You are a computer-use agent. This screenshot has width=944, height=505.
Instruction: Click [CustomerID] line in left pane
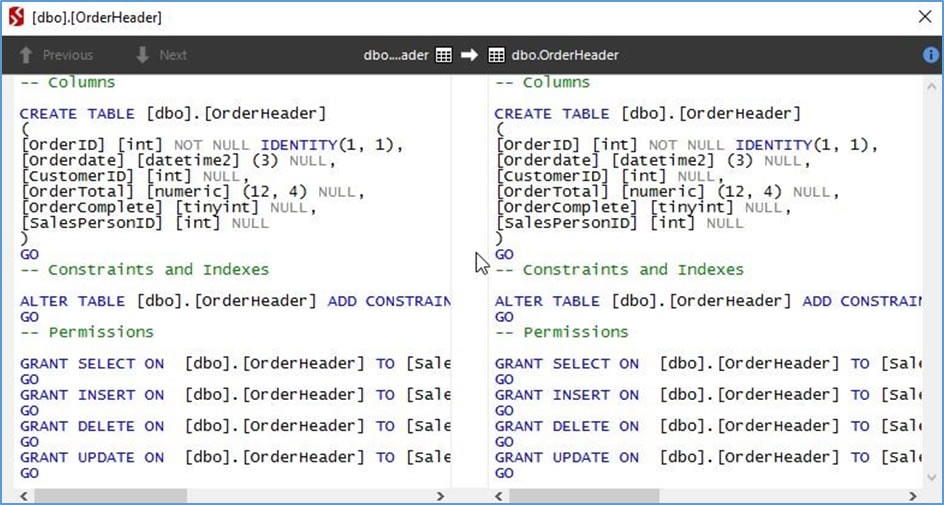click(x=135, y=176)
